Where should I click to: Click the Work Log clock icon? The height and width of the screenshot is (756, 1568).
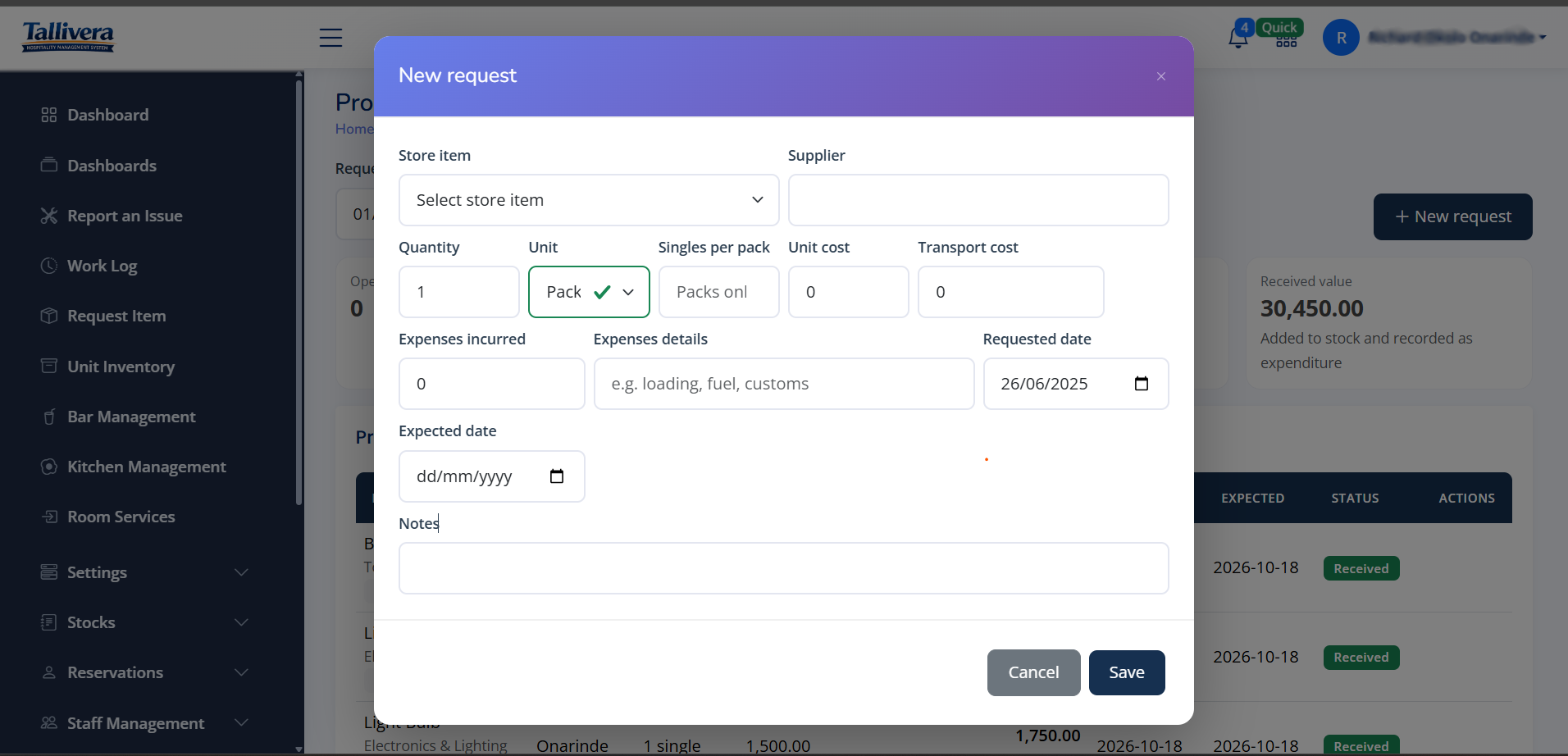(x=49, y=266)
